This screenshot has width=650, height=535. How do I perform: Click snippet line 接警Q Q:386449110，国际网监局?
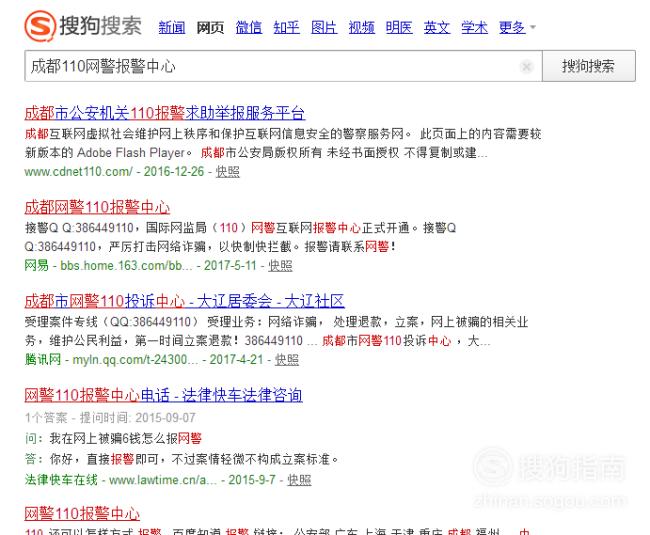(240, 228)
